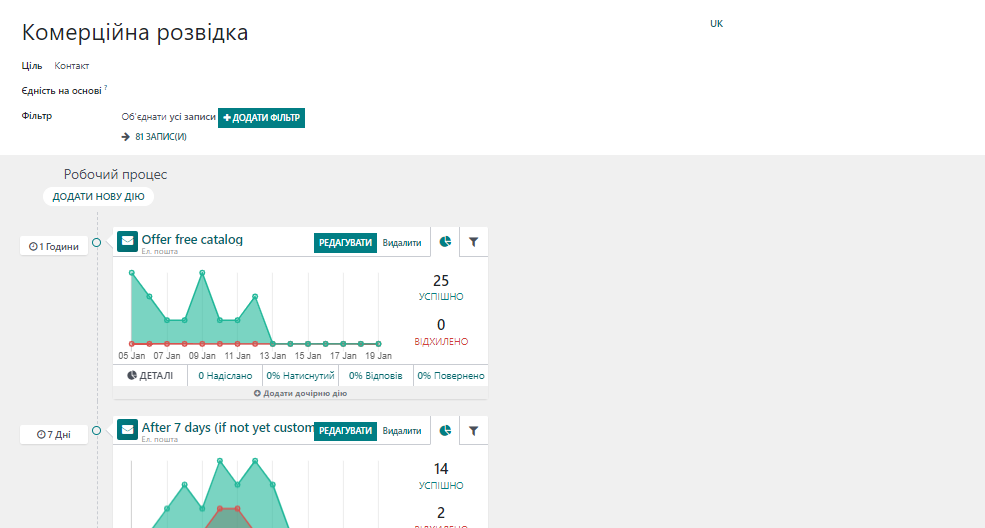This screenshot has height=528, width=985.
Task: Open filter tab on Offer free catalog
Action: 474,242
